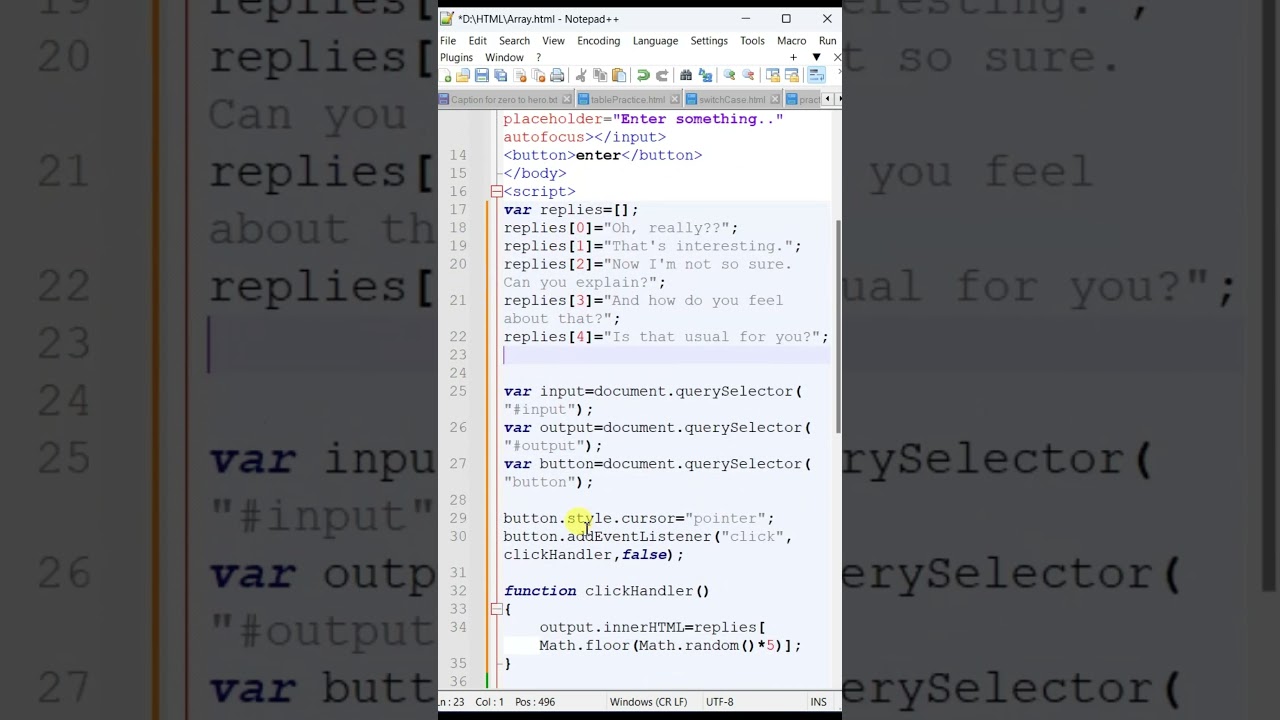This screenshot has width=1280, height=720.
Task: Click Windows (CR LF) in status bar
Action: pyautogui.click(x=648, y=702)
